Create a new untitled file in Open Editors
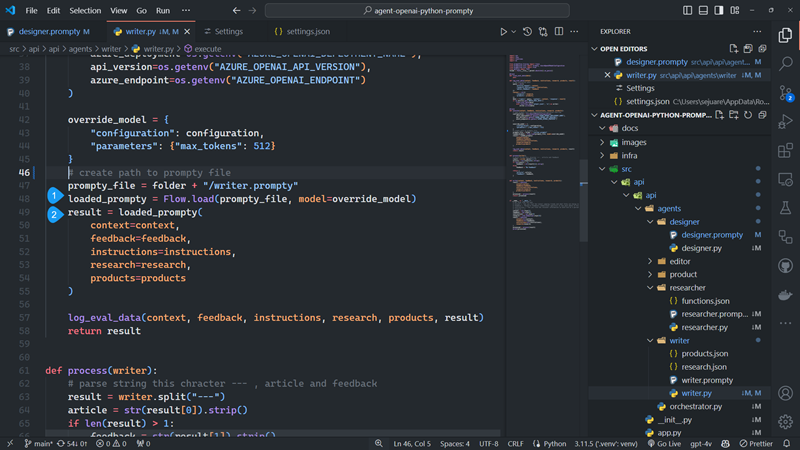Screen dimensions: 800x450 (734, 48)
